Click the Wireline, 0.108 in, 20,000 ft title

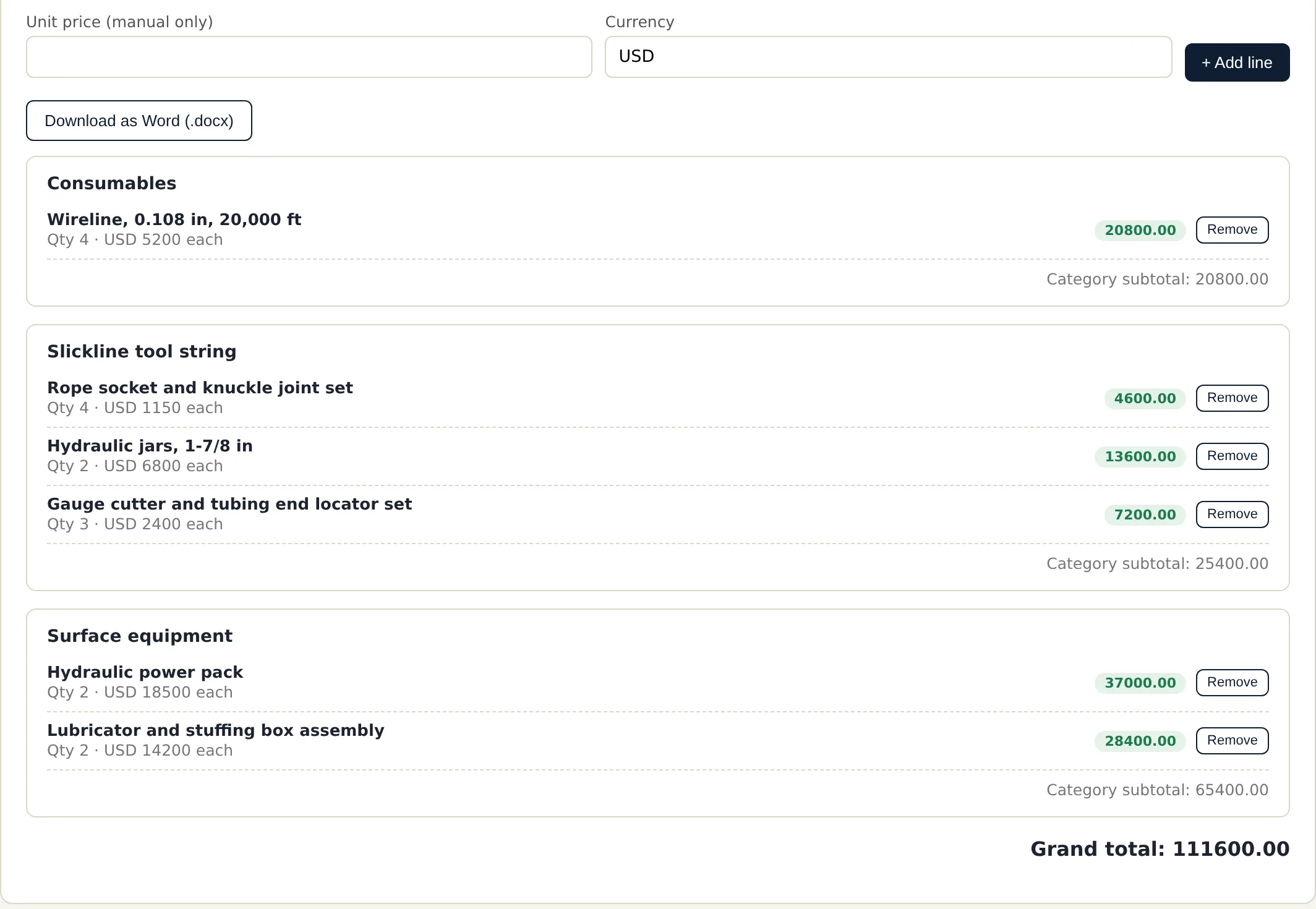(x=174, y=220)
